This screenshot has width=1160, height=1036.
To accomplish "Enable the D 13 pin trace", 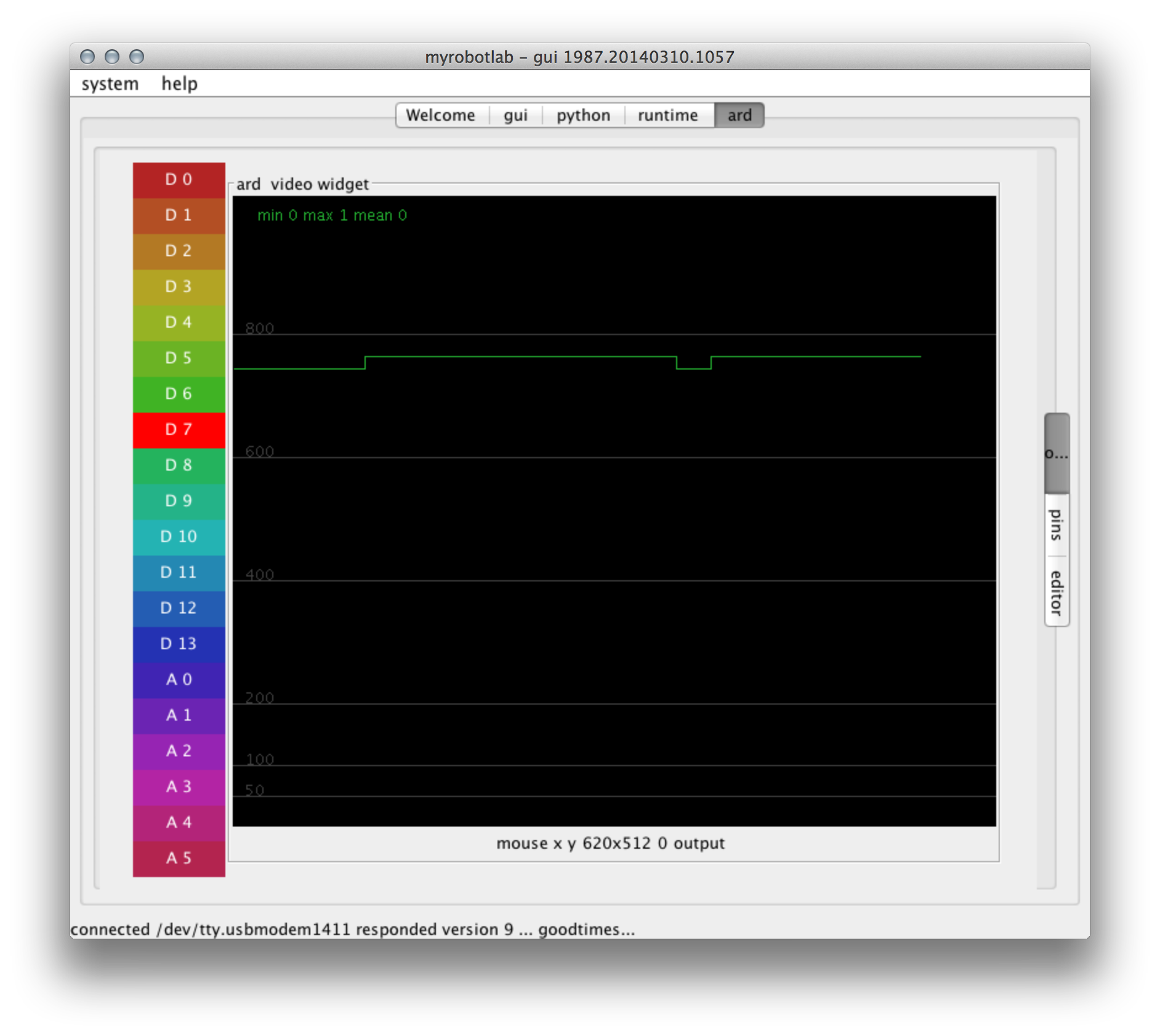I will 179,644.
